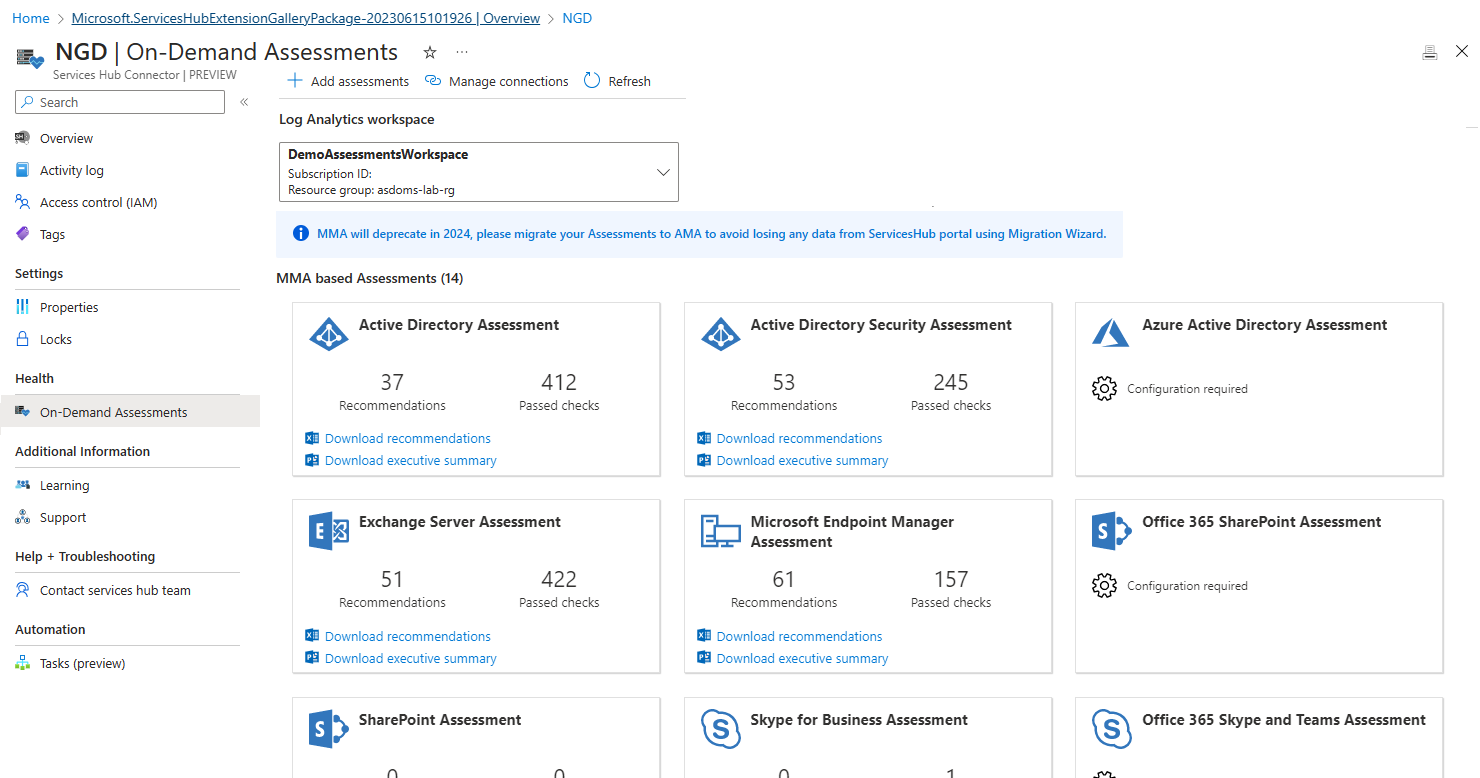Click the gear on the Azure Active Directory card
1480x778 pixels.
[x=1104, y=389]
